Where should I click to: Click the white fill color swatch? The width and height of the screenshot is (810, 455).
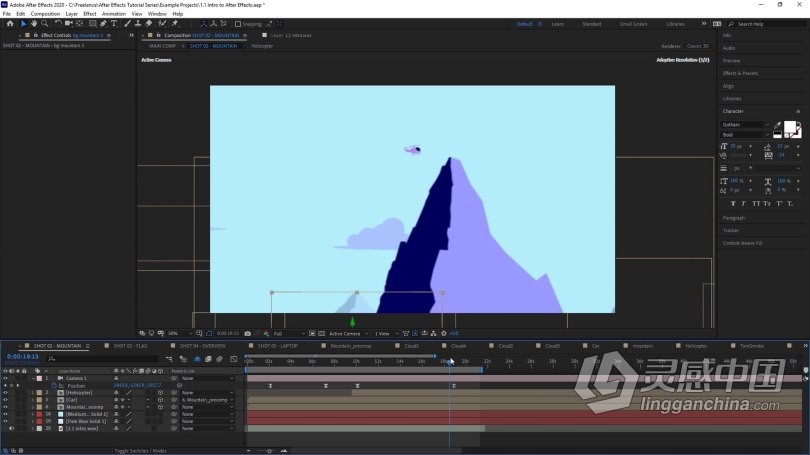coord(789,127)
